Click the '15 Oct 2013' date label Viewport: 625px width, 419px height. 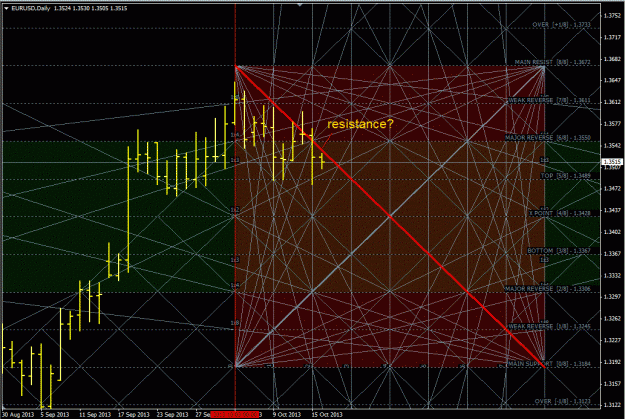coord(327,415)
